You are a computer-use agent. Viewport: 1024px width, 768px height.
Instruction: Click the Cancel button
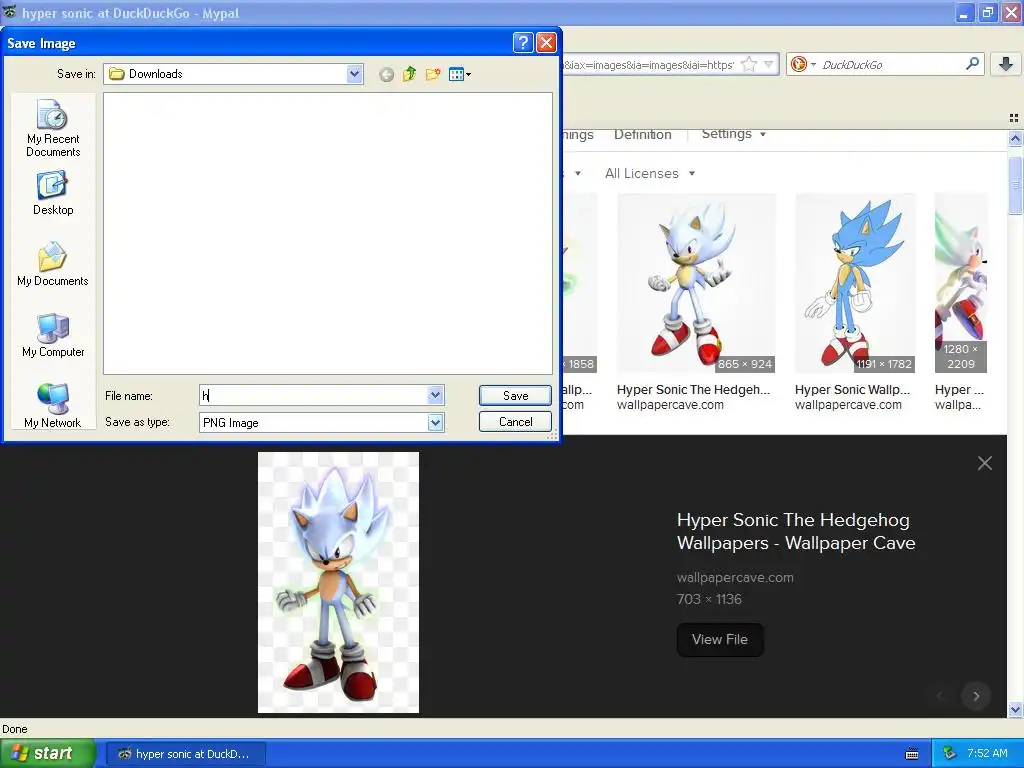515,422
